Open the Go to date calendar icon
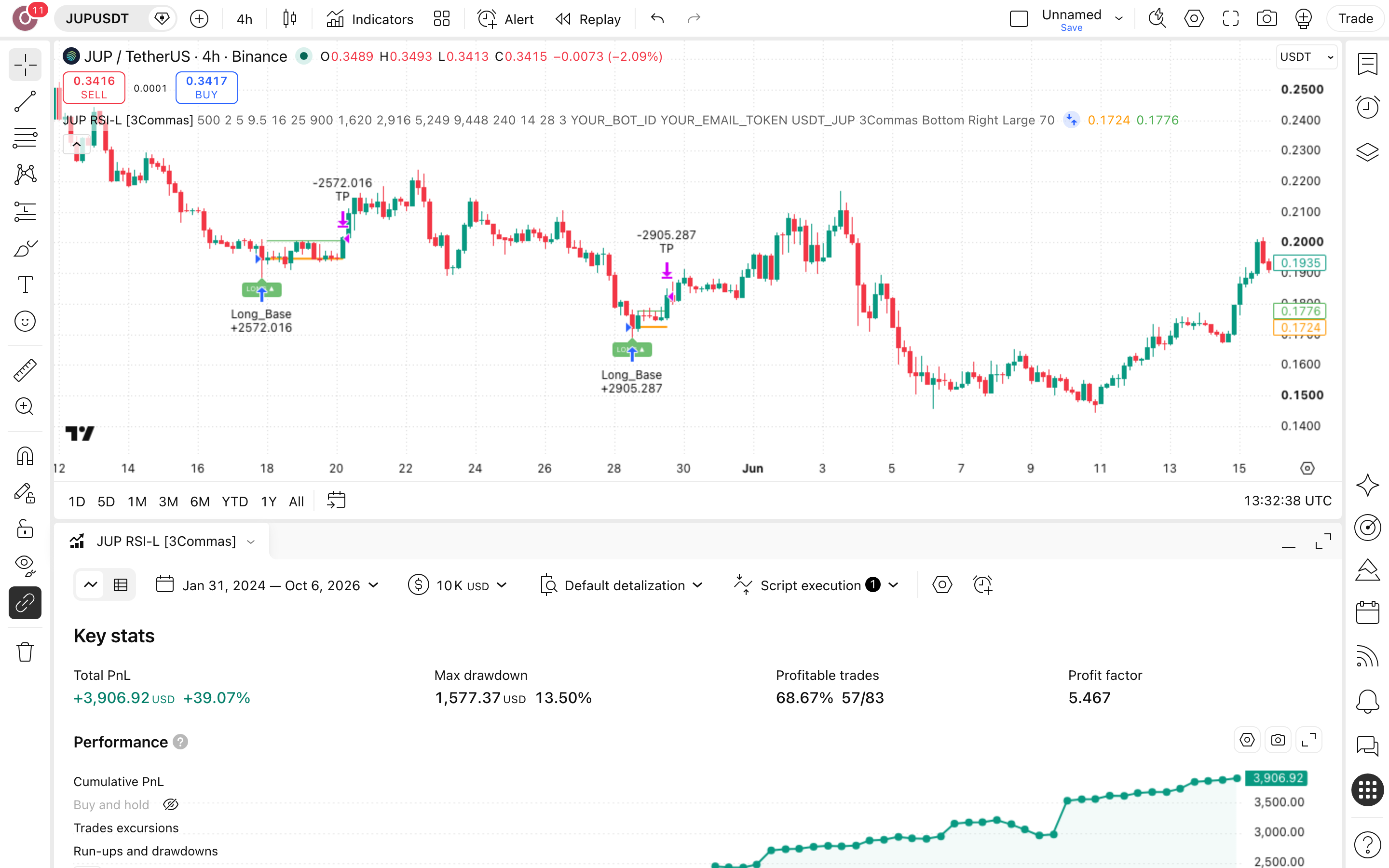The width and height of the screenshot is (1389, 868). (x=336, y=501)
